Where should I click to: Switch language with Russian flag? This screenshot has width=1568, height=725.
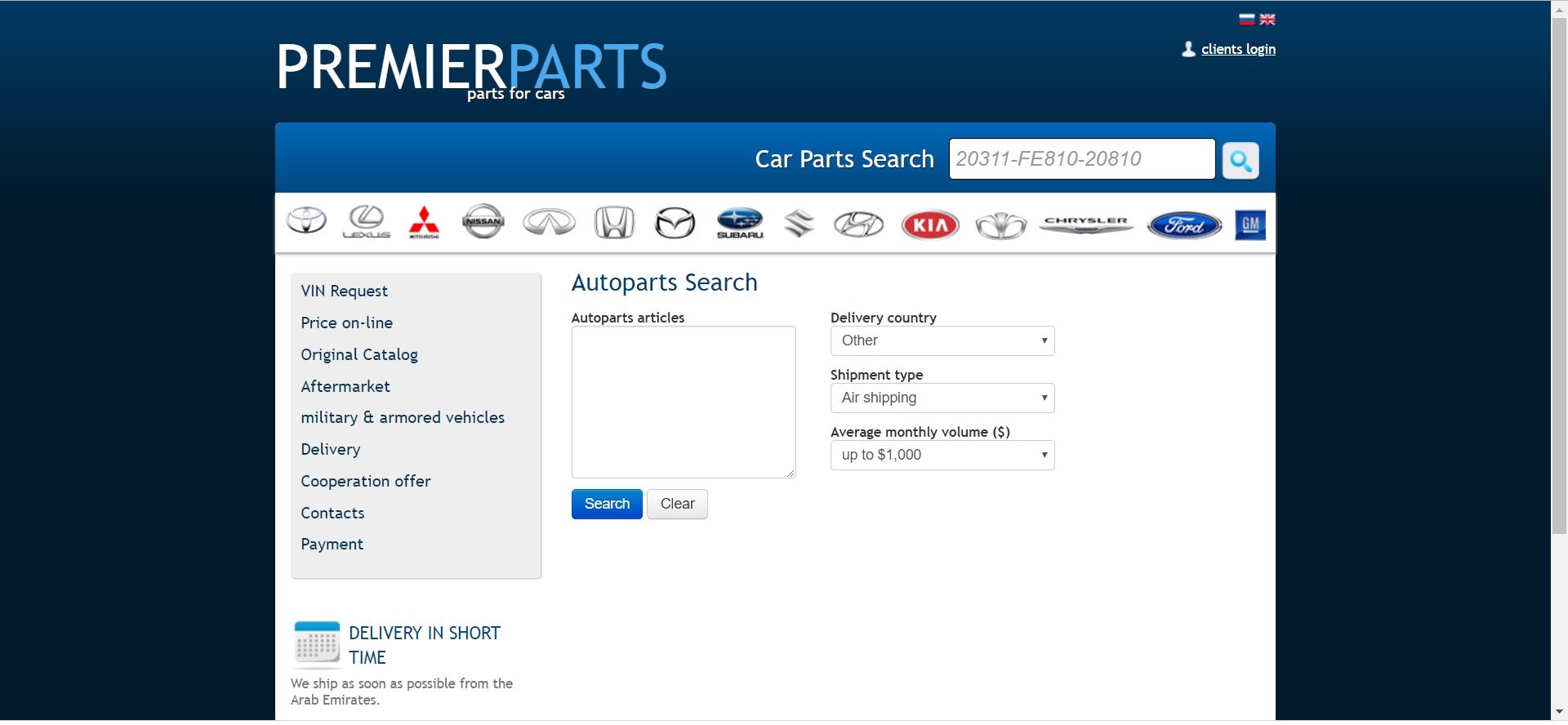pos(1246,20)
